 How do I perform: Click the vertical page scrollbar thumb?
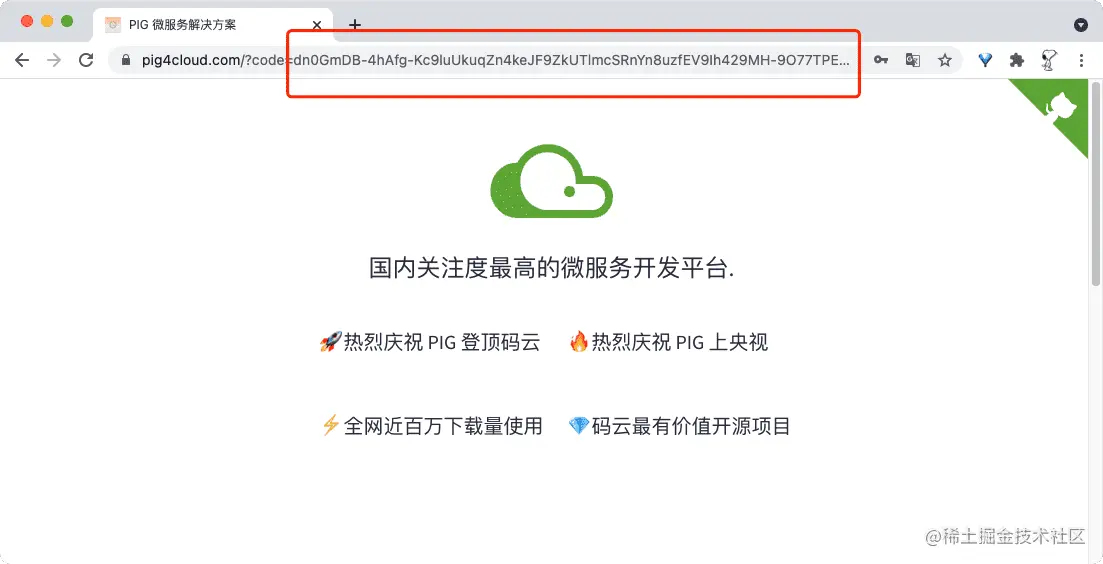[1095, 183]
